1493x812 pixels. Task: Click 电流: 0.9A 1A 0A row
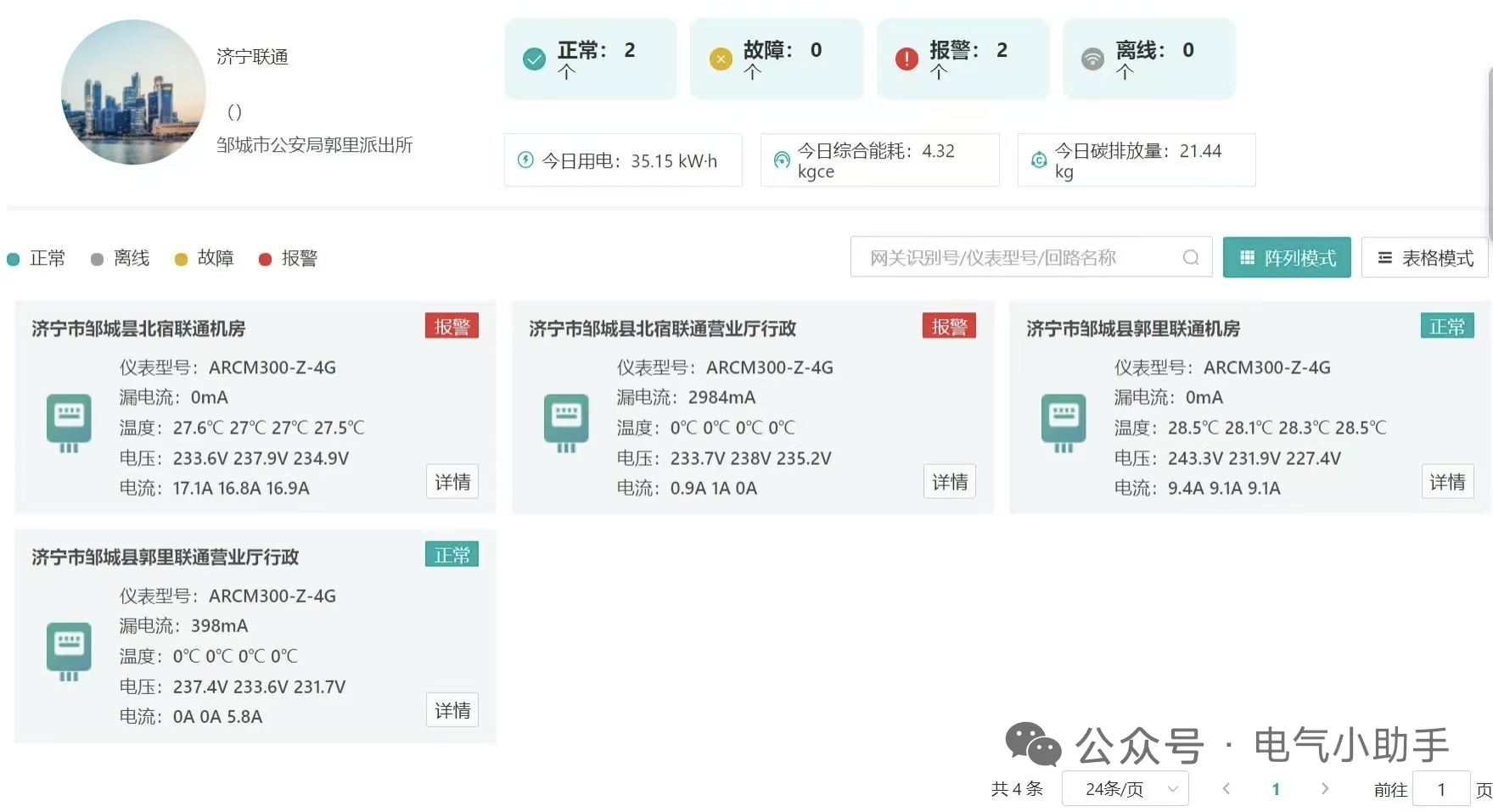(688, 488)
